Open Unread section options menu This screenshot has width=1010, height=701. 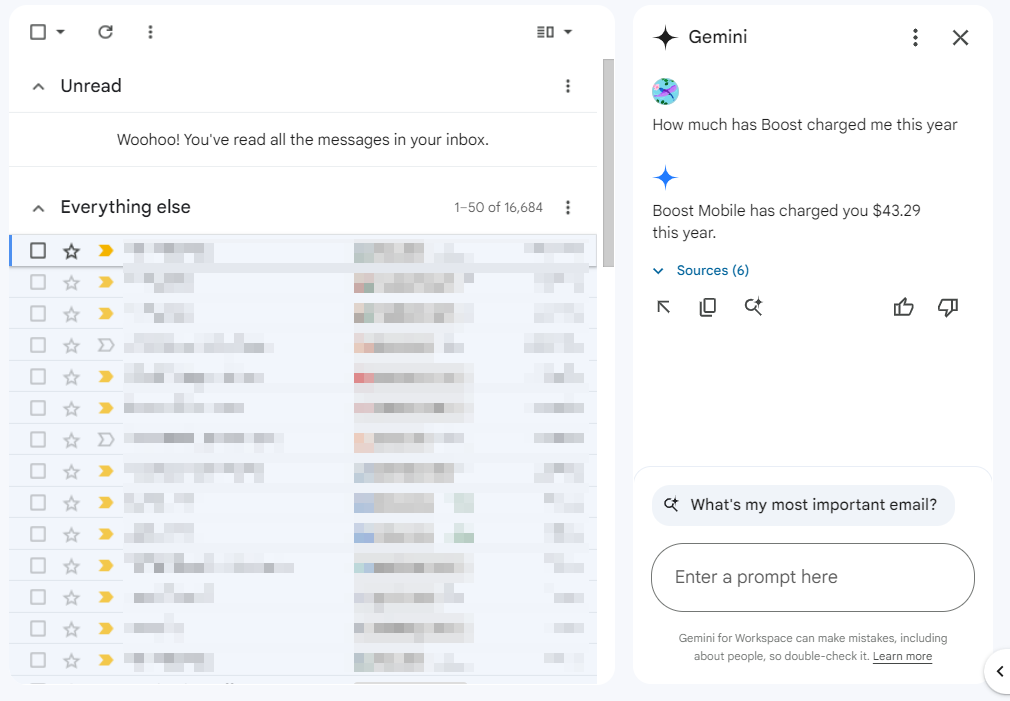click(x=568, y=87)
